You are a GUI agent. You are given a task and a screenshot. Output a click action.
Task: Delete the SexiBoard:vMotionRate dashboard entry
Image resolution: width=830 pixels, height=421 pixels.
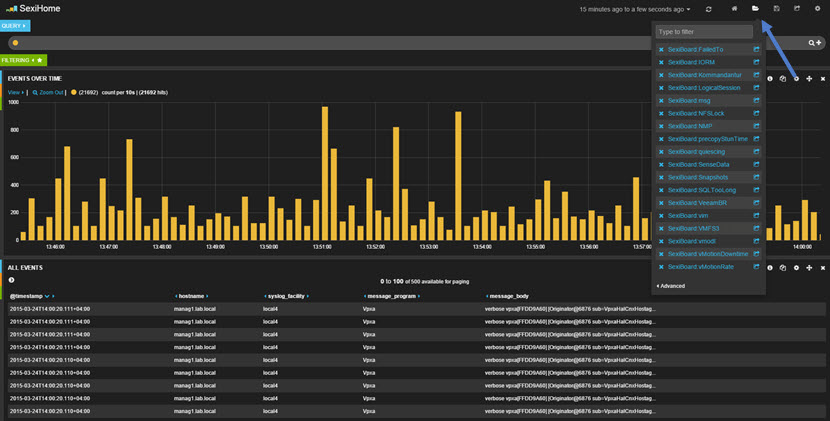pos(661,267)
